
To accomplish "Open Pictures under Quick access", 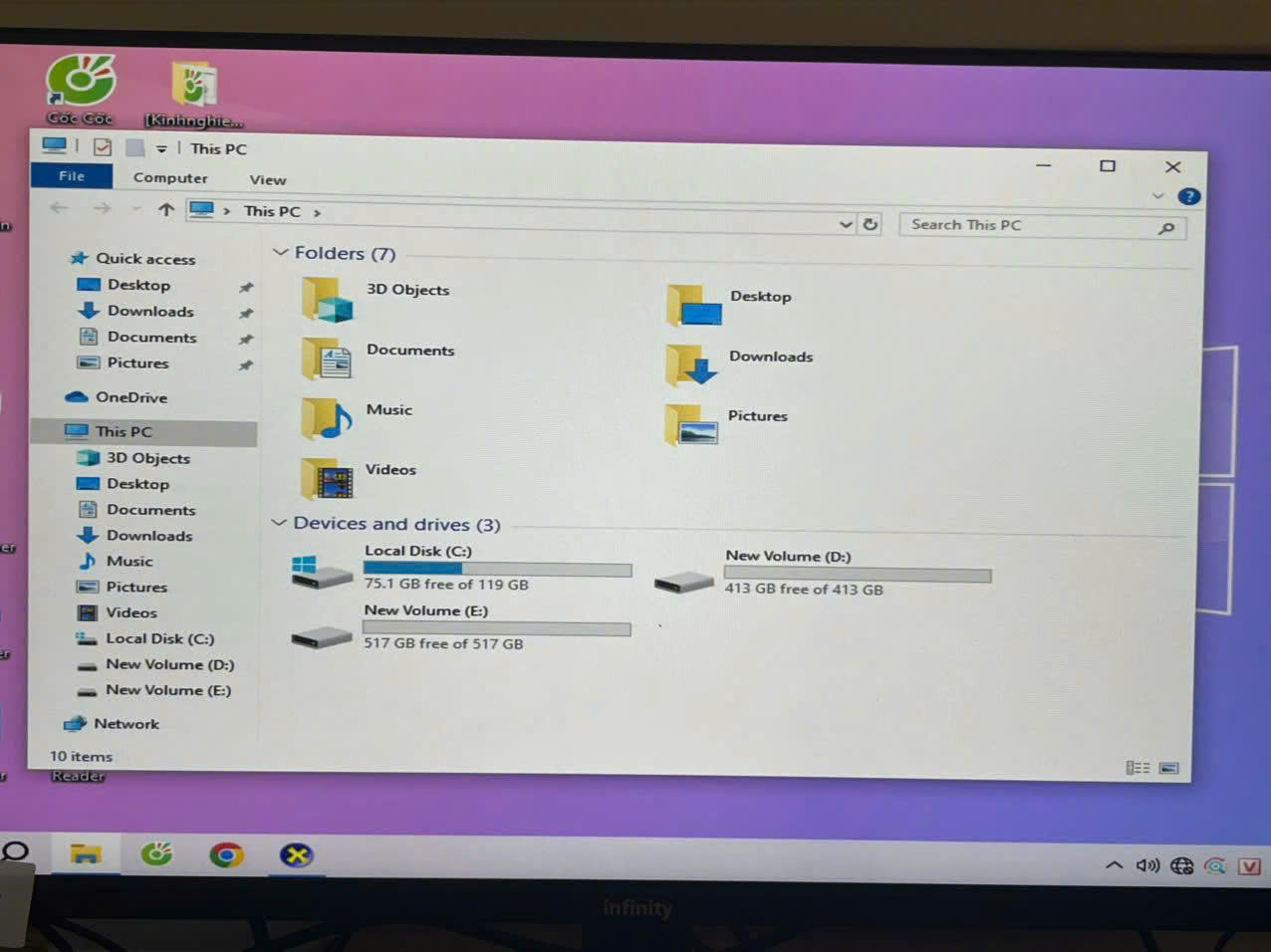I will click(137, 363).
